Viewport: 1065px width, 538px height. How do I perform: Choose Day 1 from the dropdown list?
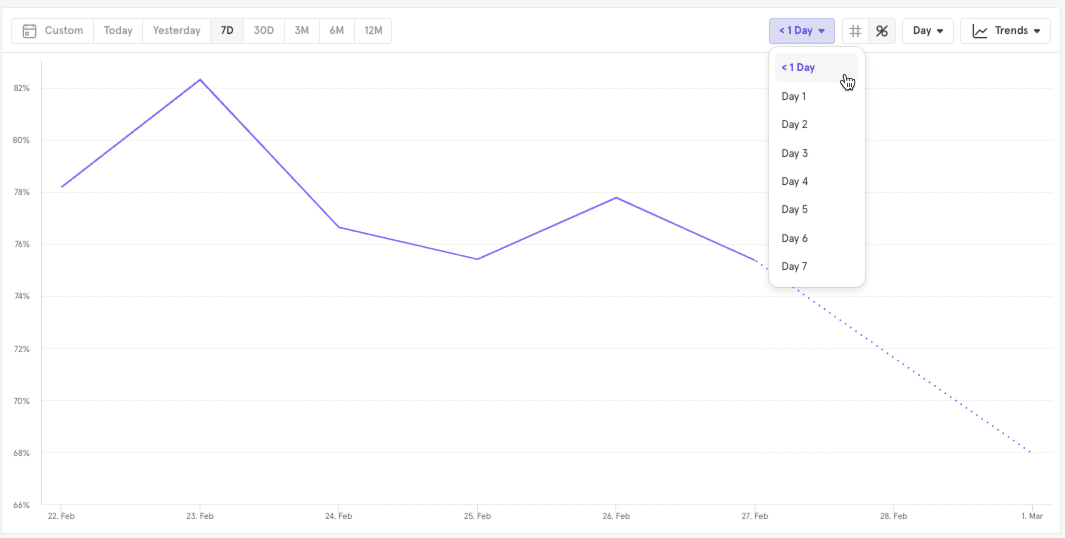[794, 96]
